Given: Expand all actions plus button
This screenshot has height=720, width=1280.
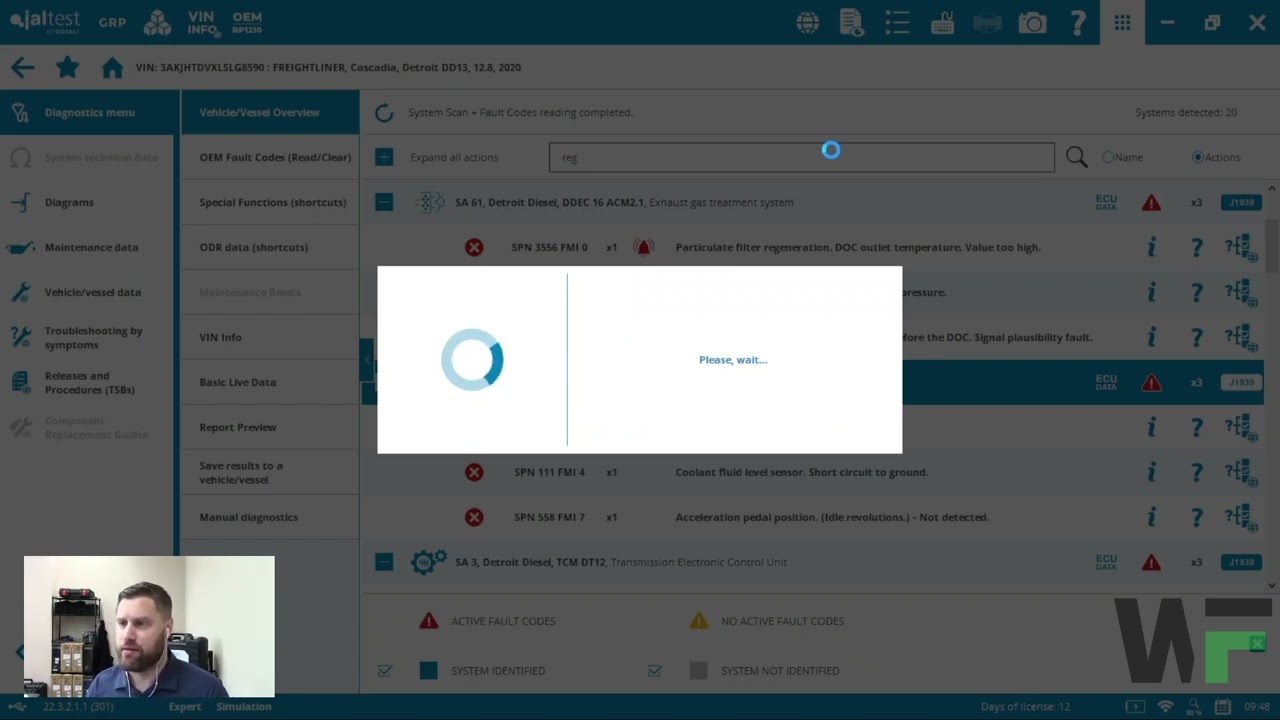Looking at the screenshot, I should tap(384, 157).
